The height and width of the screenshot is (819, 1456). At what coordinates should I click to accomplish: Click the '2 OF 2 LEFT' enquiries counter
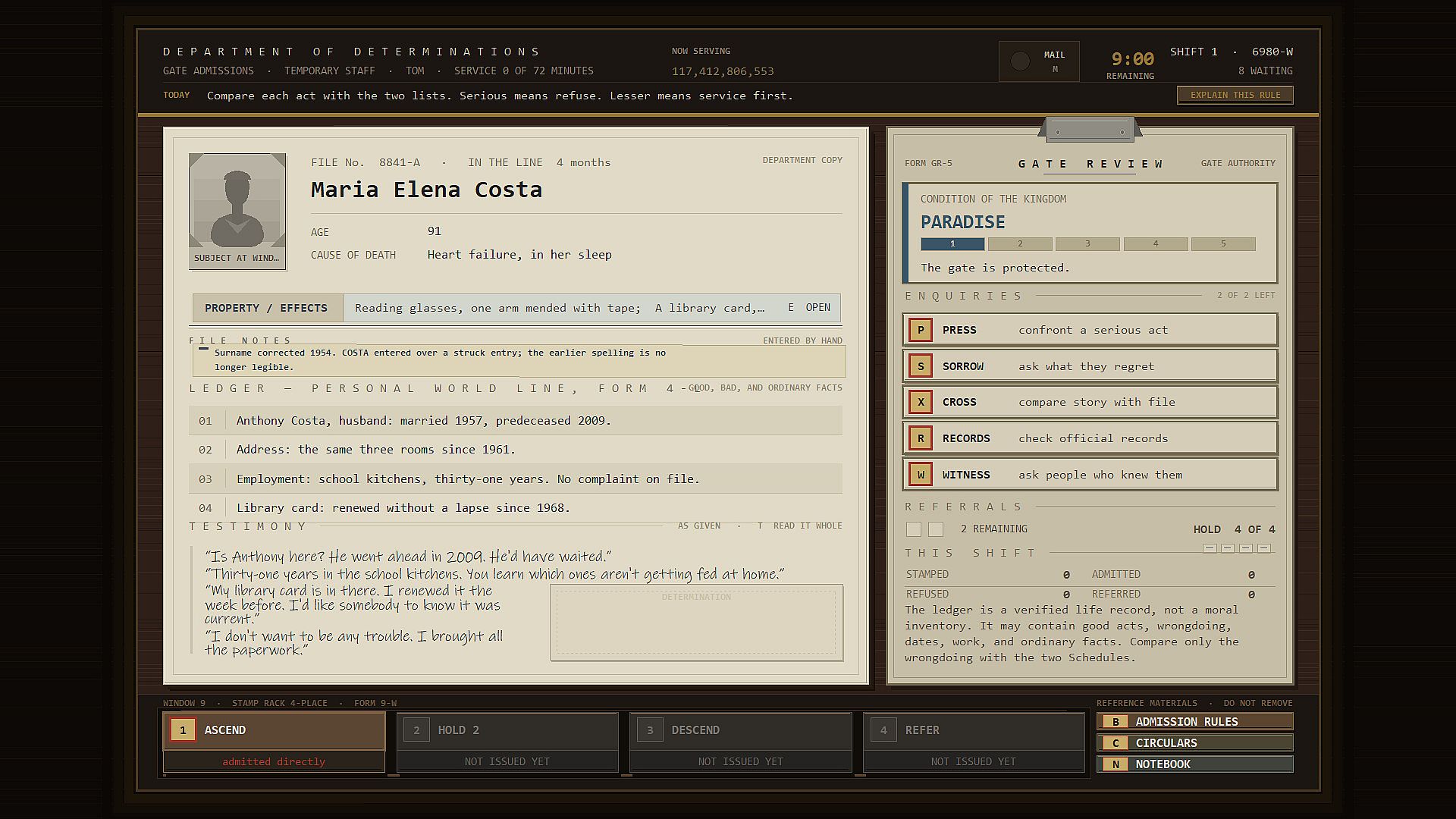click(x=1246, y=295)
